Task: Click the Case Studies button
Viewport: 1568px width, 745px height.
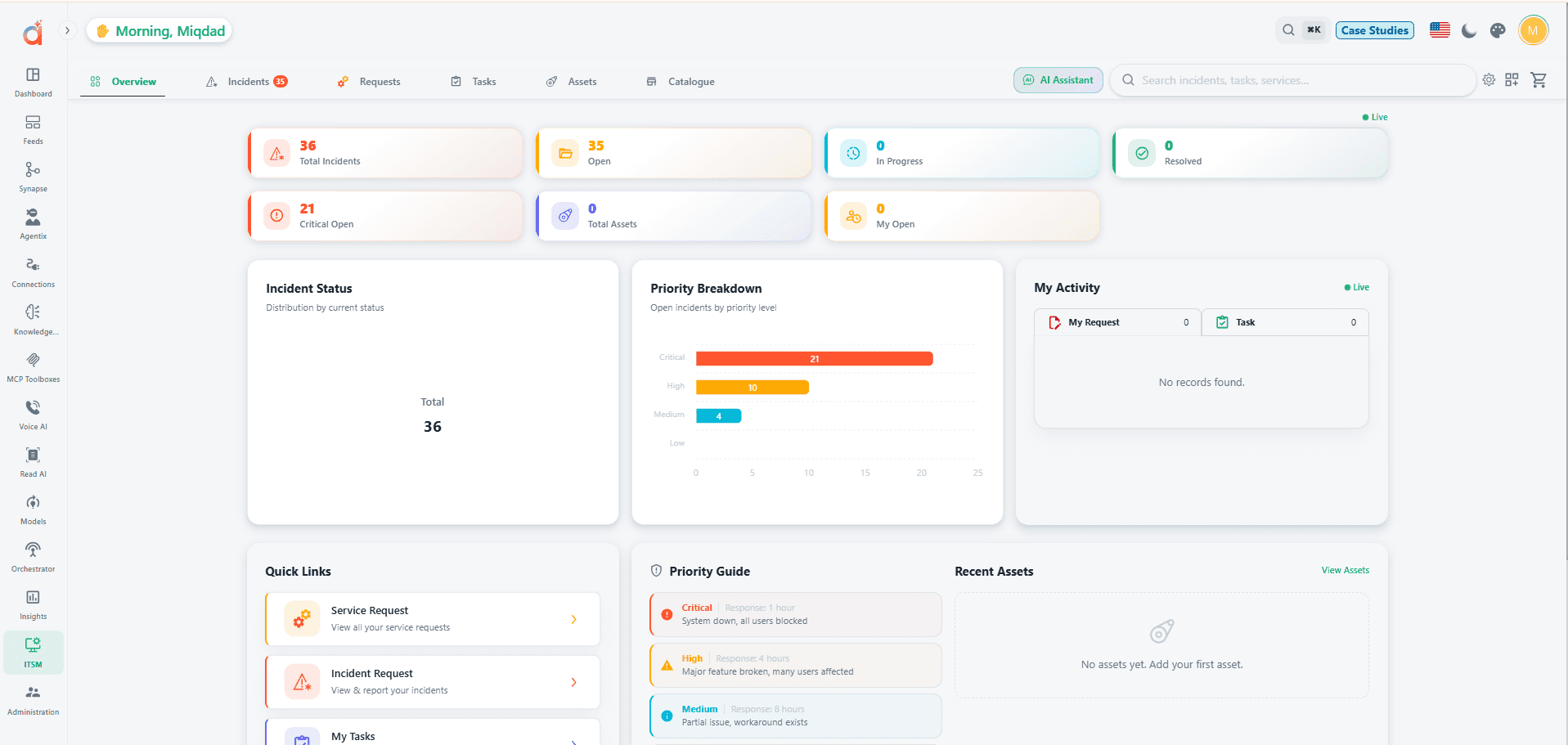Action: click(x=1375, y=30)
